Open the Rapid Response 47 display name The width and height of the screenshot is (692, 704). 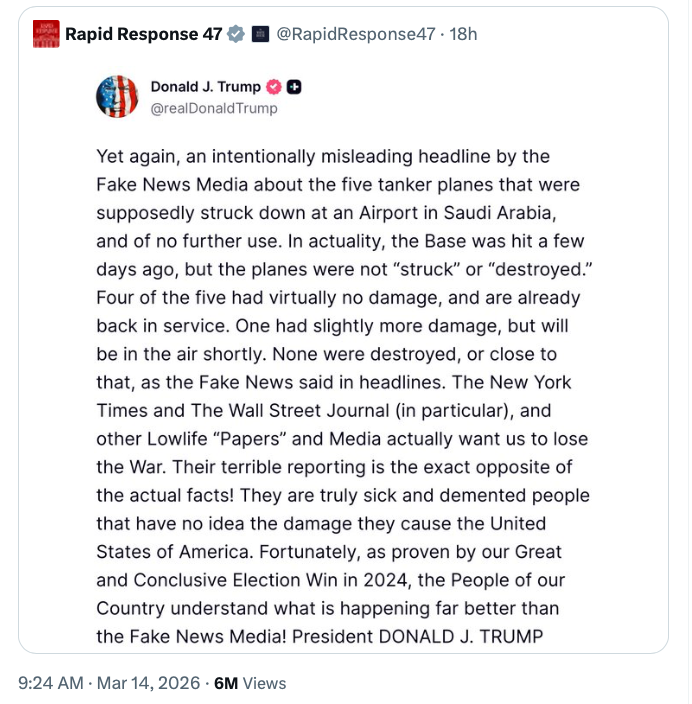point(144,34)
